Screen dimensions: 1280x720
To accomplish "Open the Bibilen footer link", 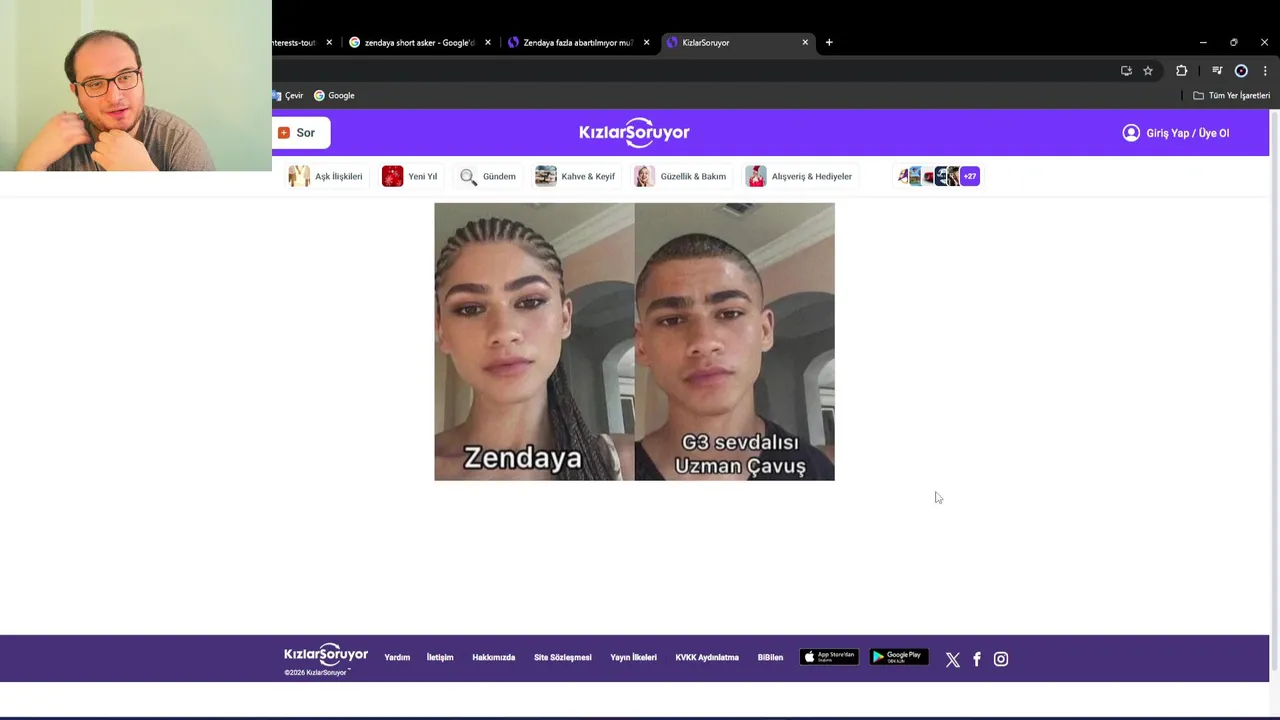I will coord(770,658).
